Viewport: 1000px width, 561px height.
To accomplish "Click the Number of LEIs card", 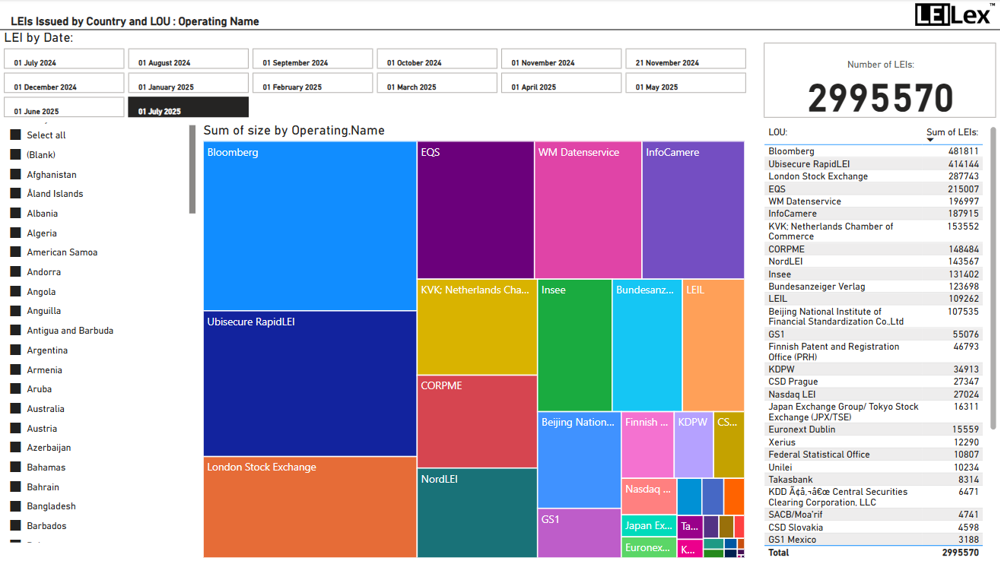I will click(x=879, y=80).
